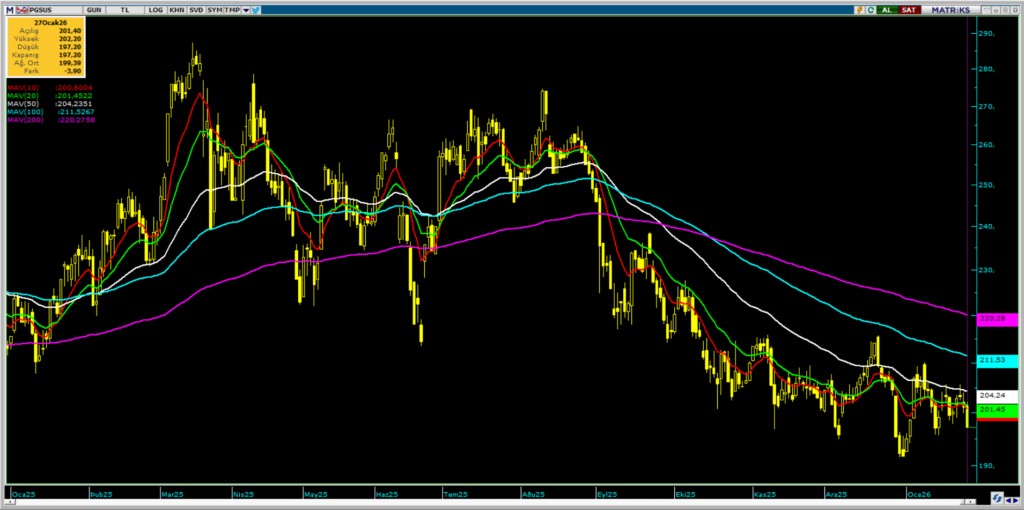
Task: Open the SYM menu item
Action: [214, 9]
